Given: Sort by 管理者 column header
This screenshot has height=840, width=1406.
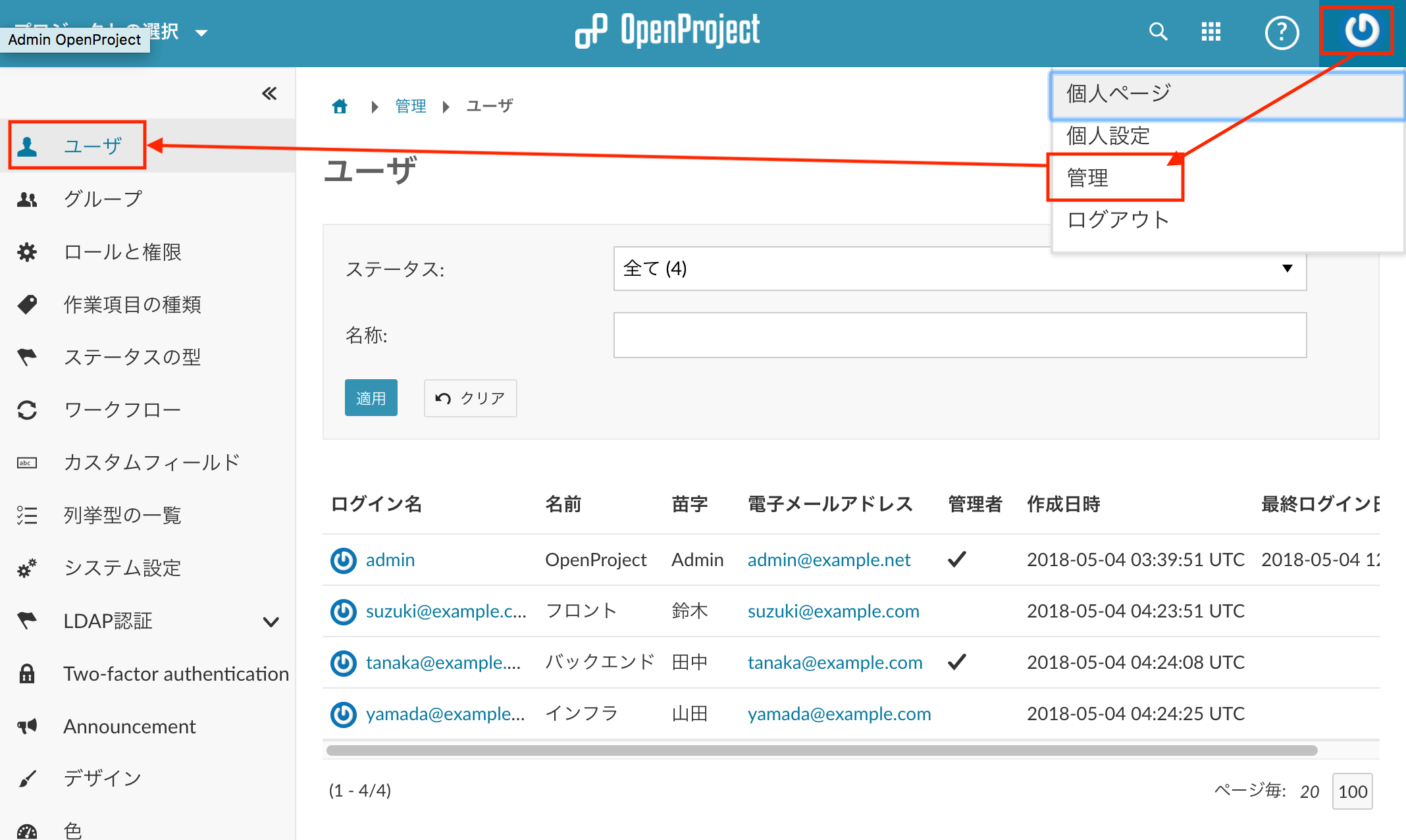Looking at the screenshot, I should [975, 504].
